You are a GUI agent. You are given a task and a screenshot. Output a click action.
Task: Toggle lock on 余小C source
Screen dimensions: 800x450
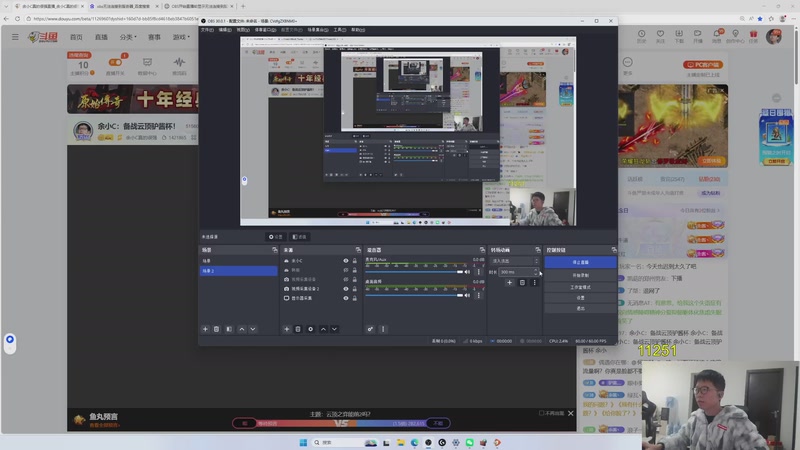click(355, 261)
